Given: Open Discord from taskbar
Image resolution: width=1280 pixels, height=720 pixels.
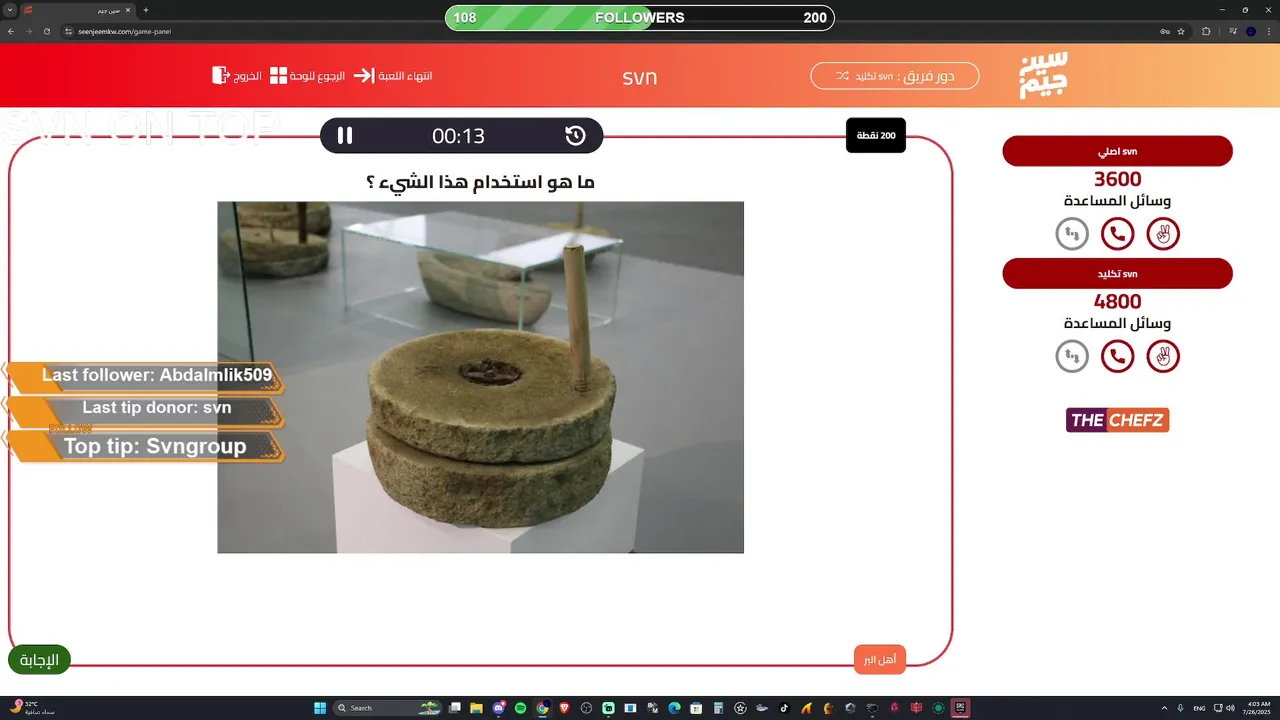Looking at the screenshot, I should [x=499, y=708].
